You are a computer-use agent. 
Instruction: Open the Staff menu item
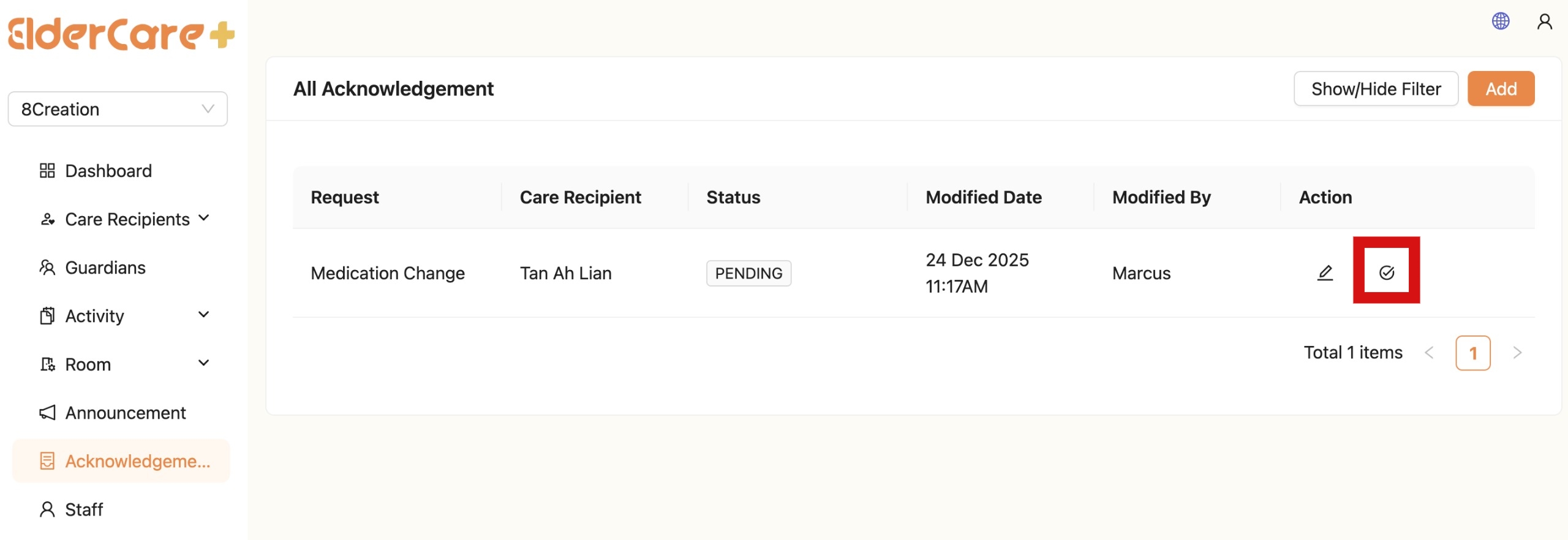(x=84, y=509)
